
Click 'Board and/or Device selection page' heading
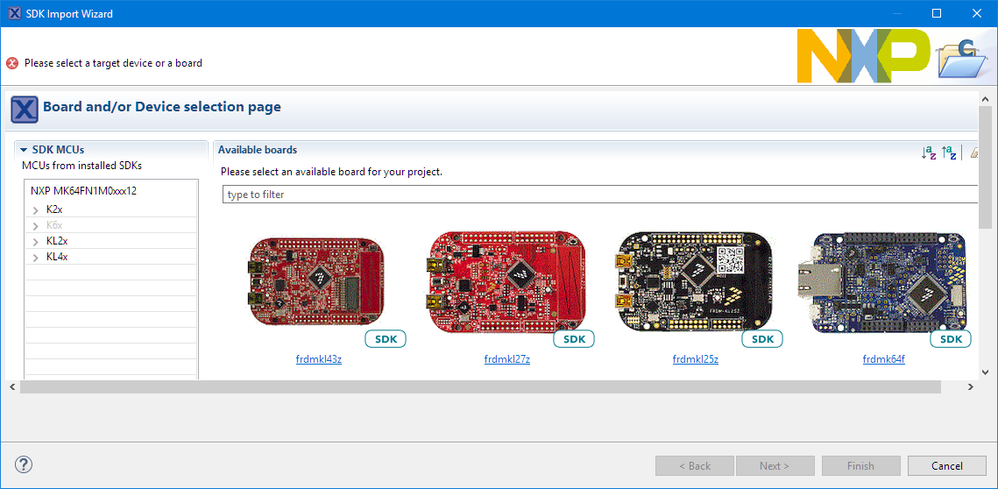coord(162,107)
